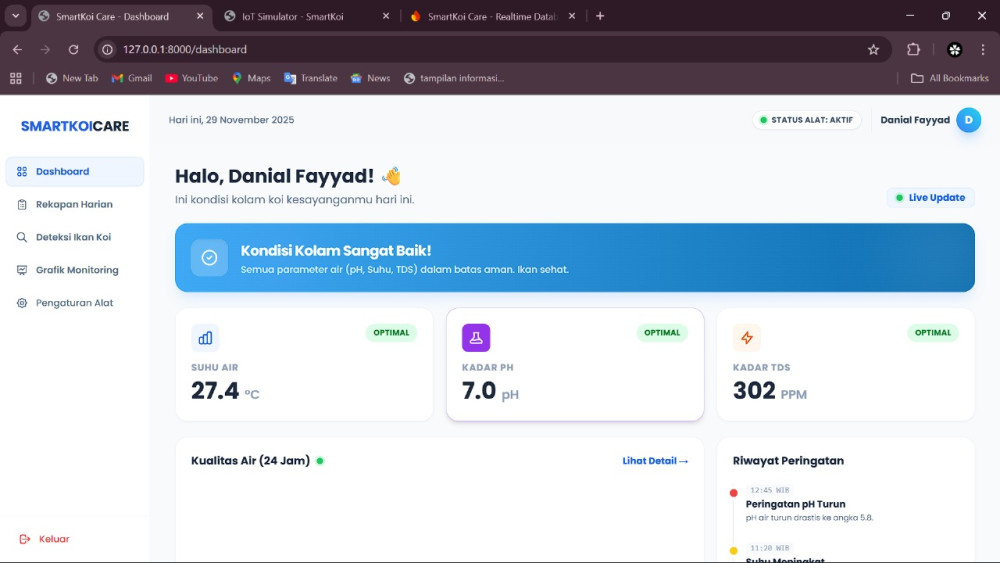Viewport: 1000px width, 563px height.
Task: Click the thermometer icon in Suhu Air card
Action: [205, 338]
